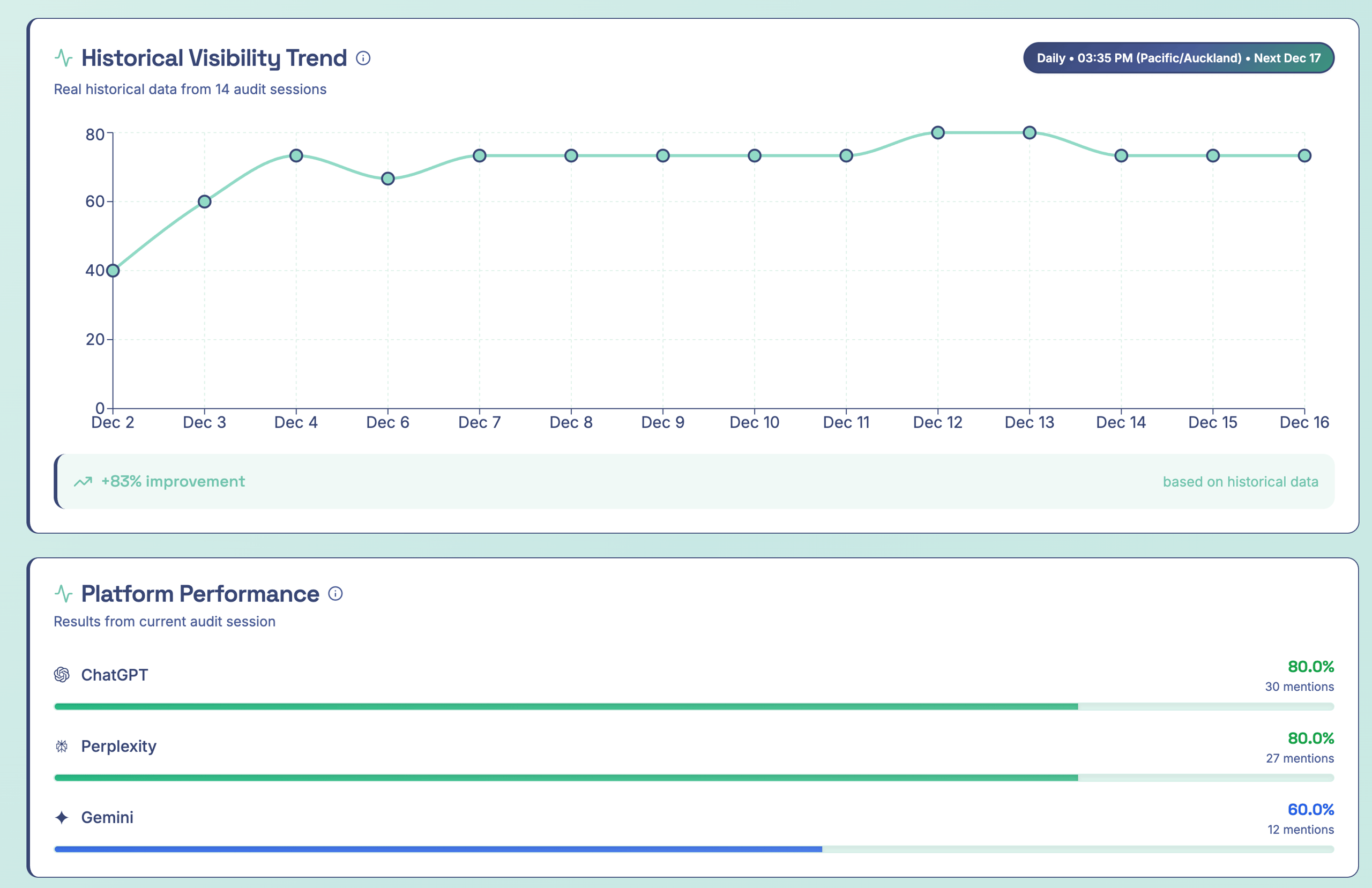Select the Dec 2 data point
Screen dimensions: 1372x888
click(113, 271)
